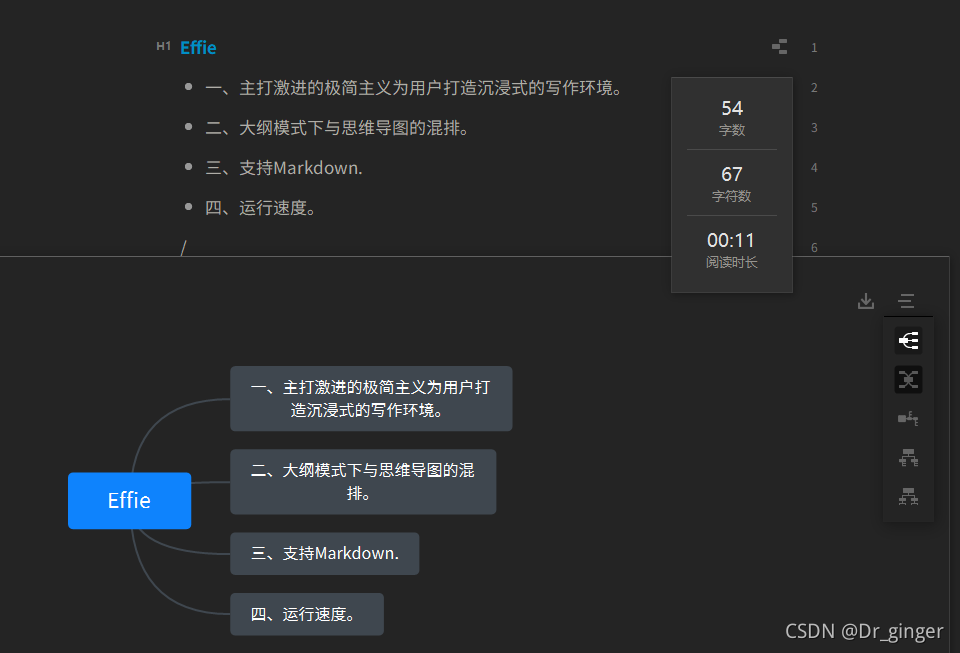Select the rightward mind map layout icon

tap(908, 340)
